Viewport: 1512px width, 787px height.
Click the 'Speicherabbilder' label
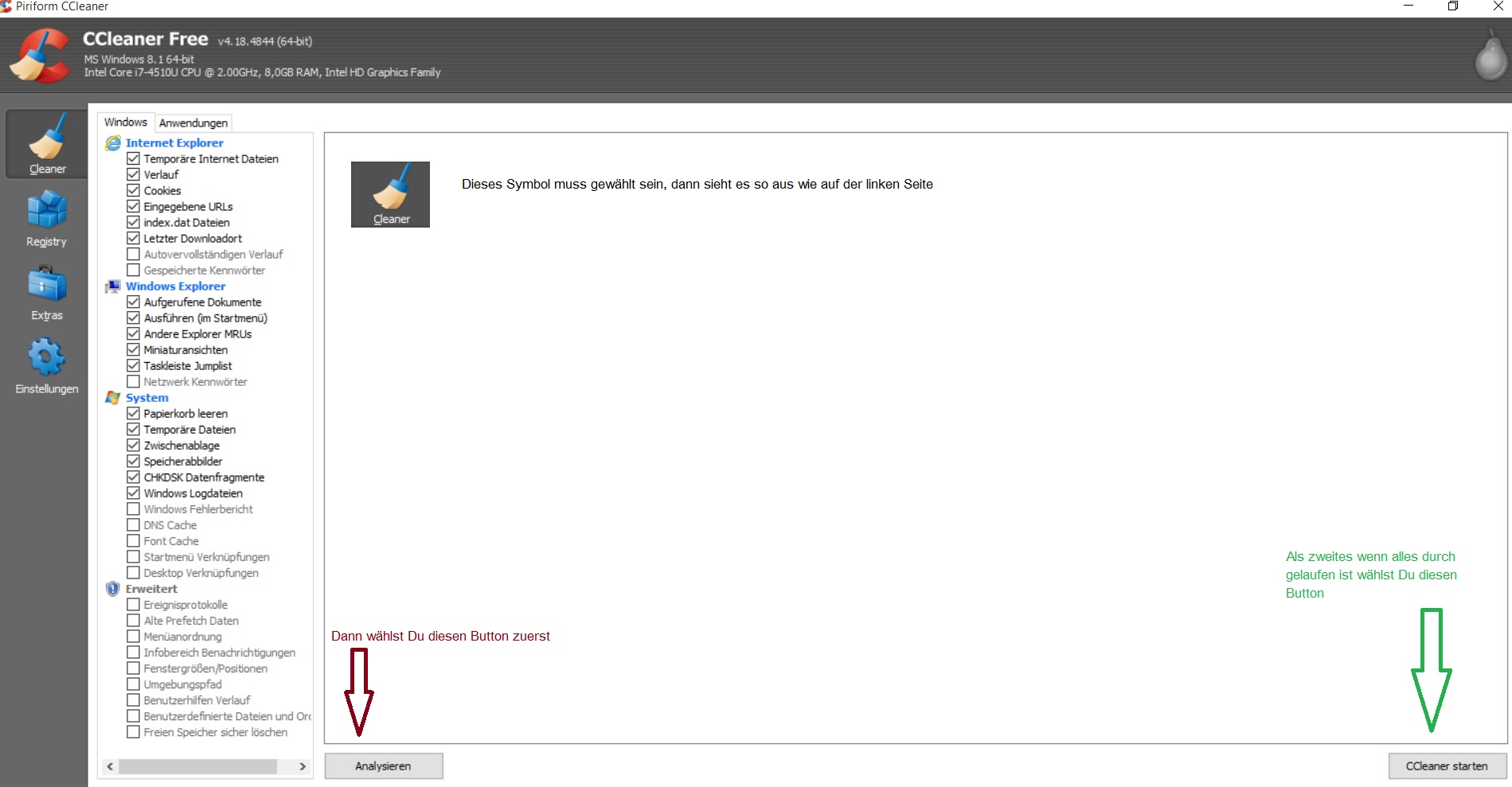tap(183, 462)
